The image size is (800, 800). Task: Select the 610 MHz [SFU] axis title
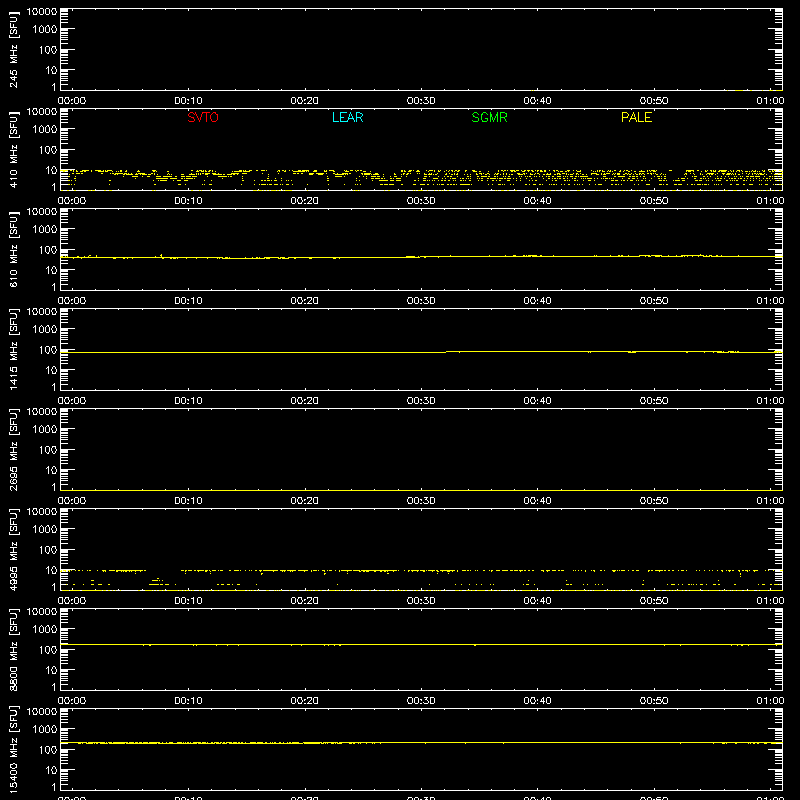13,249
